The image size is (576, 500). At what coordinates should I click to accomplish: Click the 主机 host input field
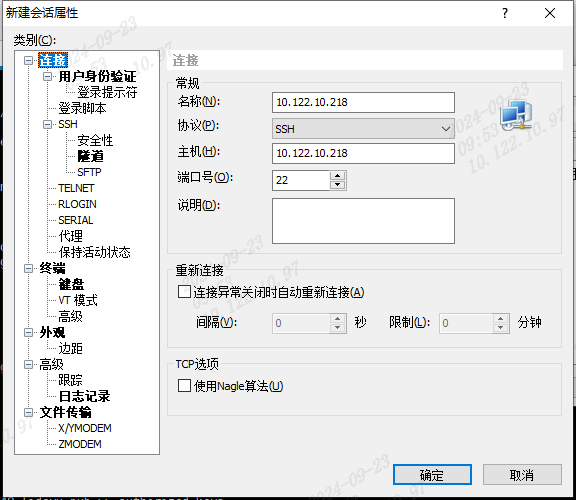[363, 153]
